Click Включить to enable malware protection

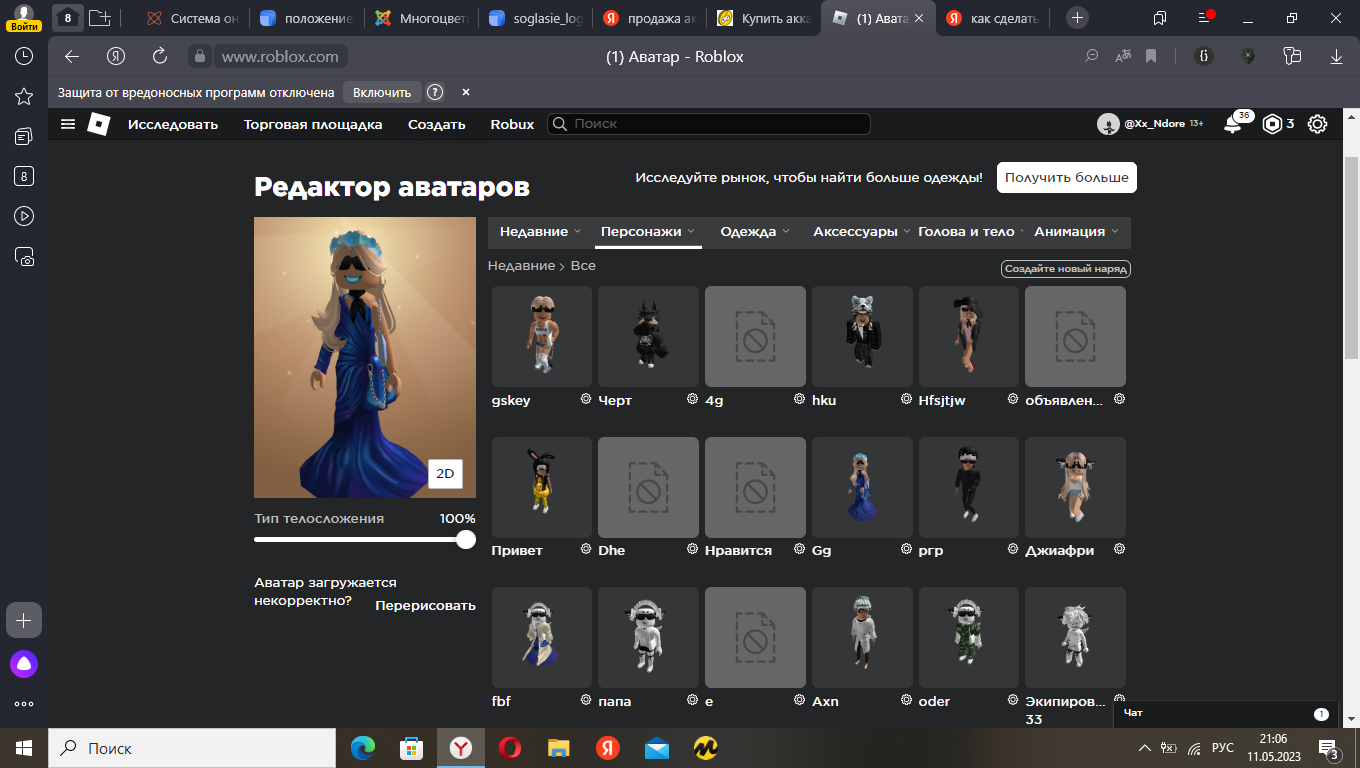click(x=382, y=92)
